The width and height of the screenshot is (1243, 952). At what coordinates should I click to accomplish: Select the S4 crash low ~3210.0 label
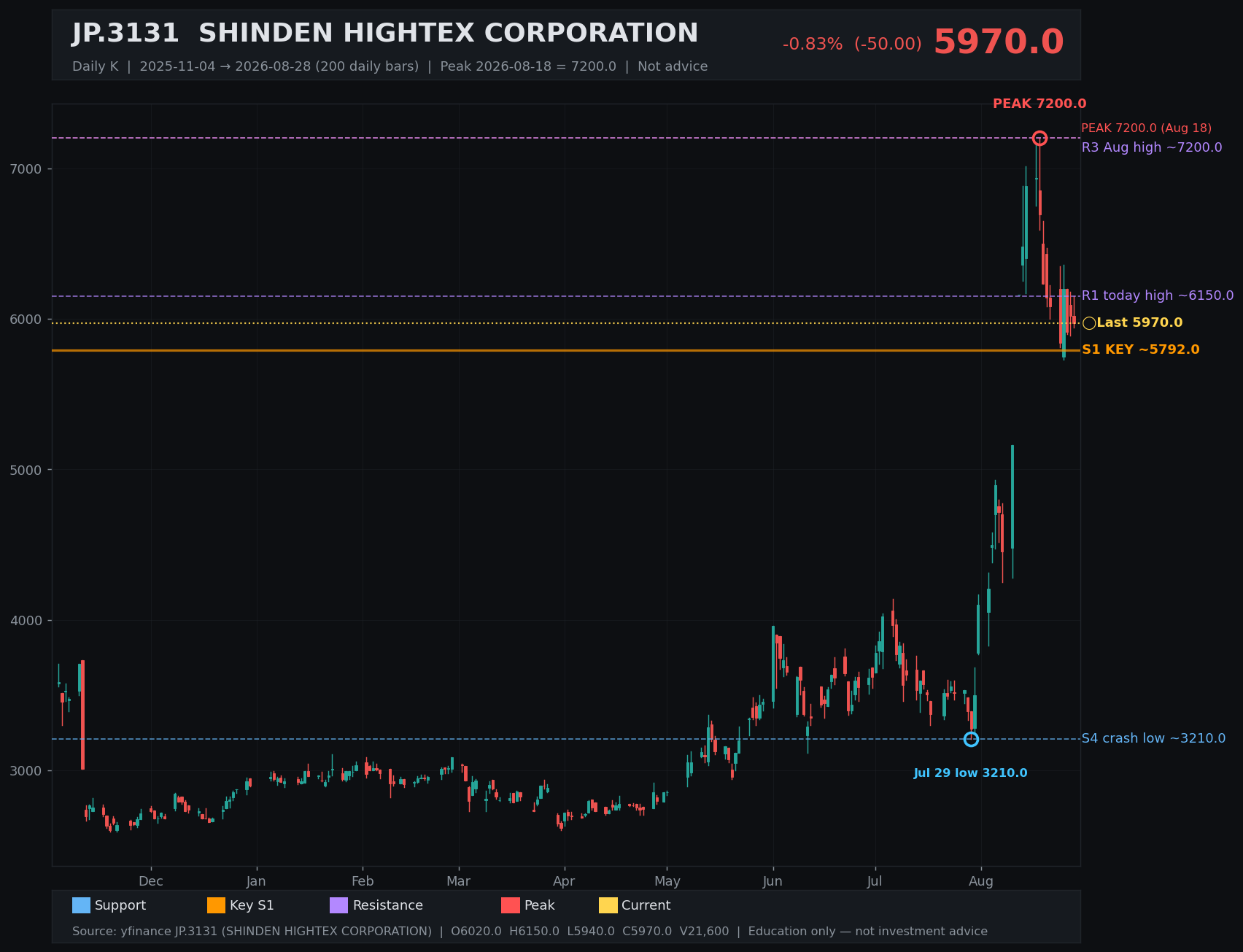1153,738
